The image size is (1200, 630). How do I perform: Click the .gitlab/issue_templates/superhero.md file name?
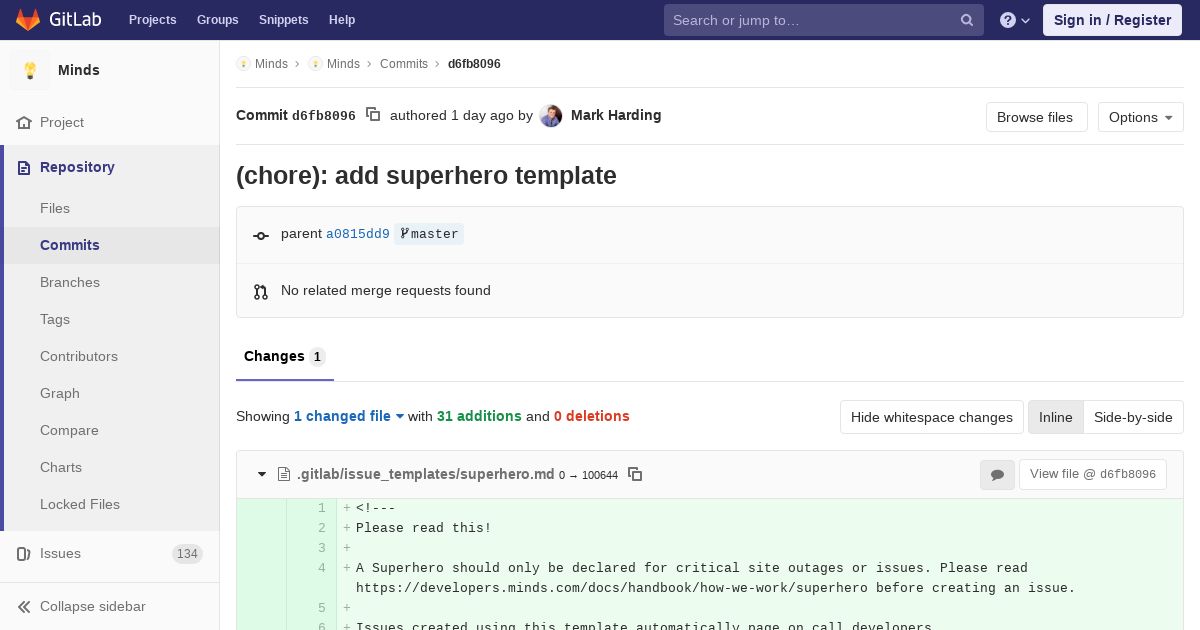click(426, 474)
